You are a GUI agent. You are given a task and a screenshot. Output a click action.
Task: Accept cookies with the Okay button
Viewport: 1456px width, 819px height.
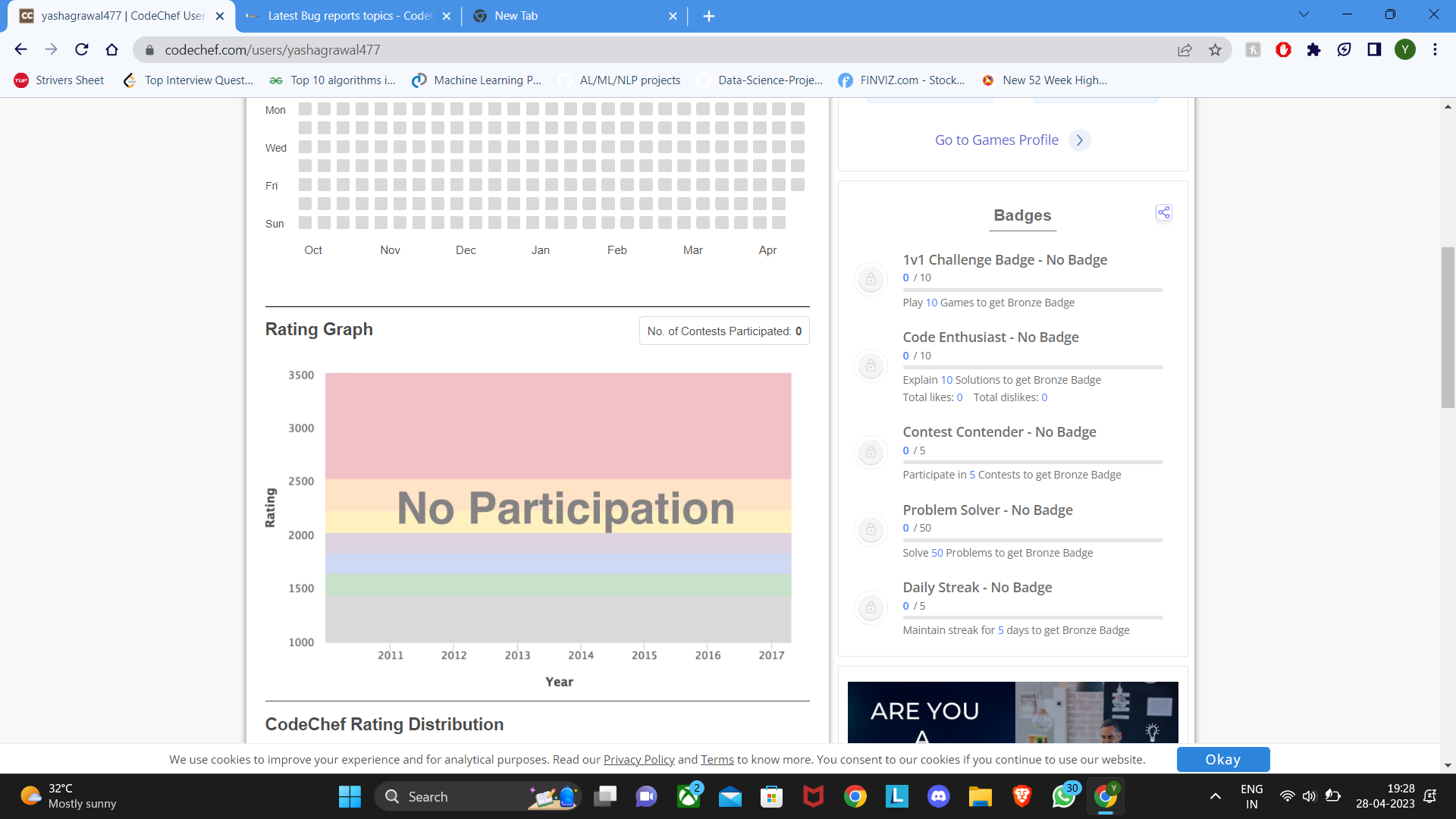pyautogui.click(x=1222, y=759)
